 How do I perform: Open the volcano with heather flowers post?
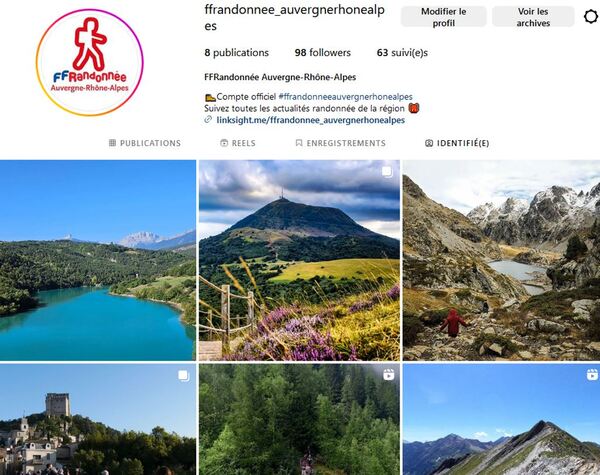[299, 260]
